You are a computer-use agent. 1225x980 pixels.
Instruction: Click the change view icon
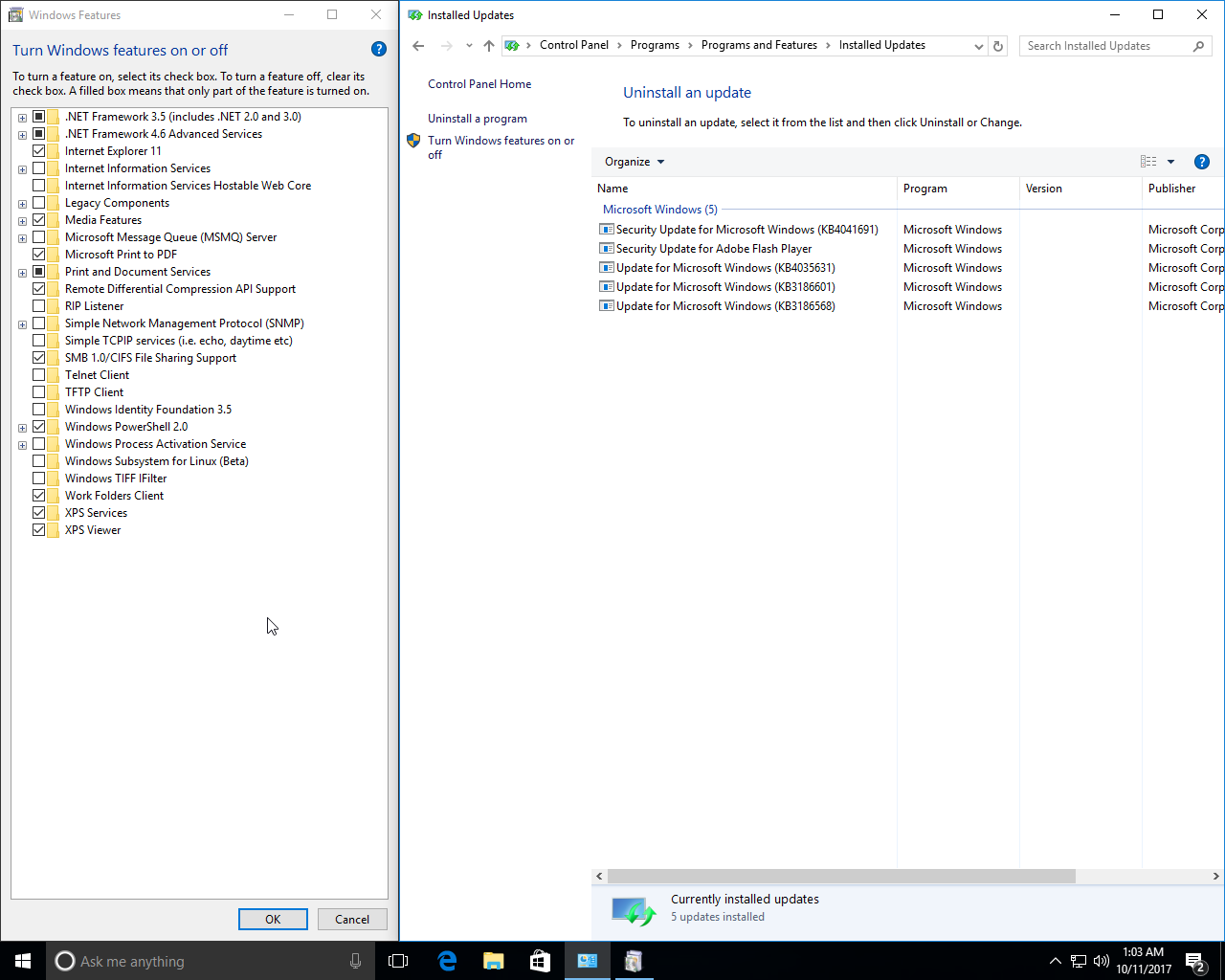[x=1148, y=162]
